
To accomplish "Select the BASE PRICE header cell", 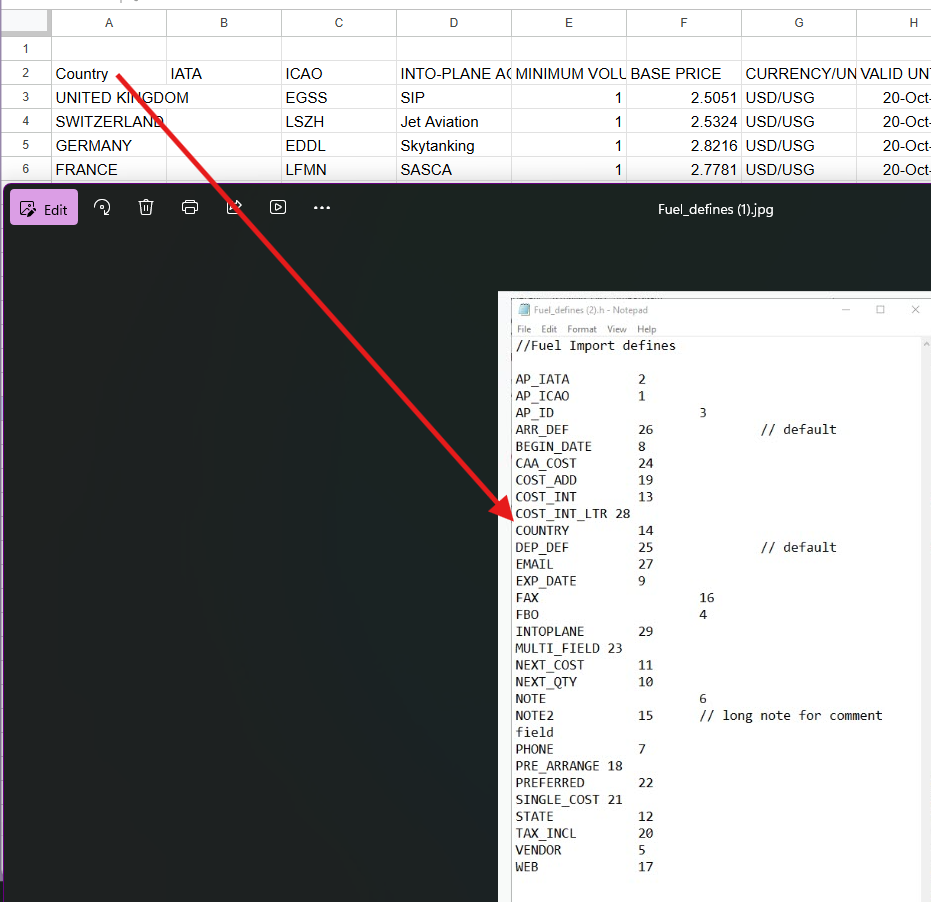I will pos(684,73).
